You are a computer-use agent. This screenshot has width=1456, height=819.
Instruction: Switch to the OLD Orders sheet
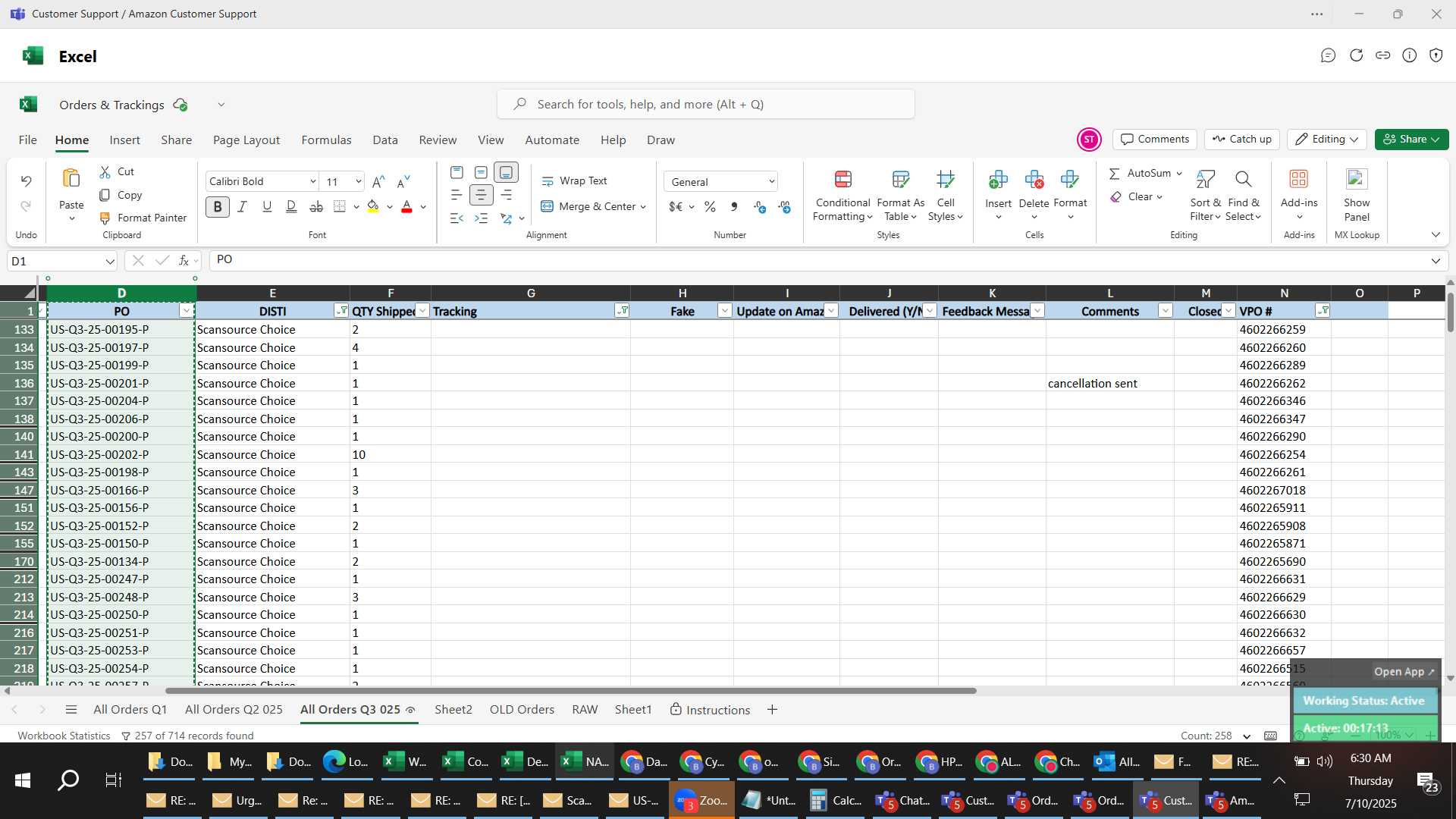[x=522, y=710]
